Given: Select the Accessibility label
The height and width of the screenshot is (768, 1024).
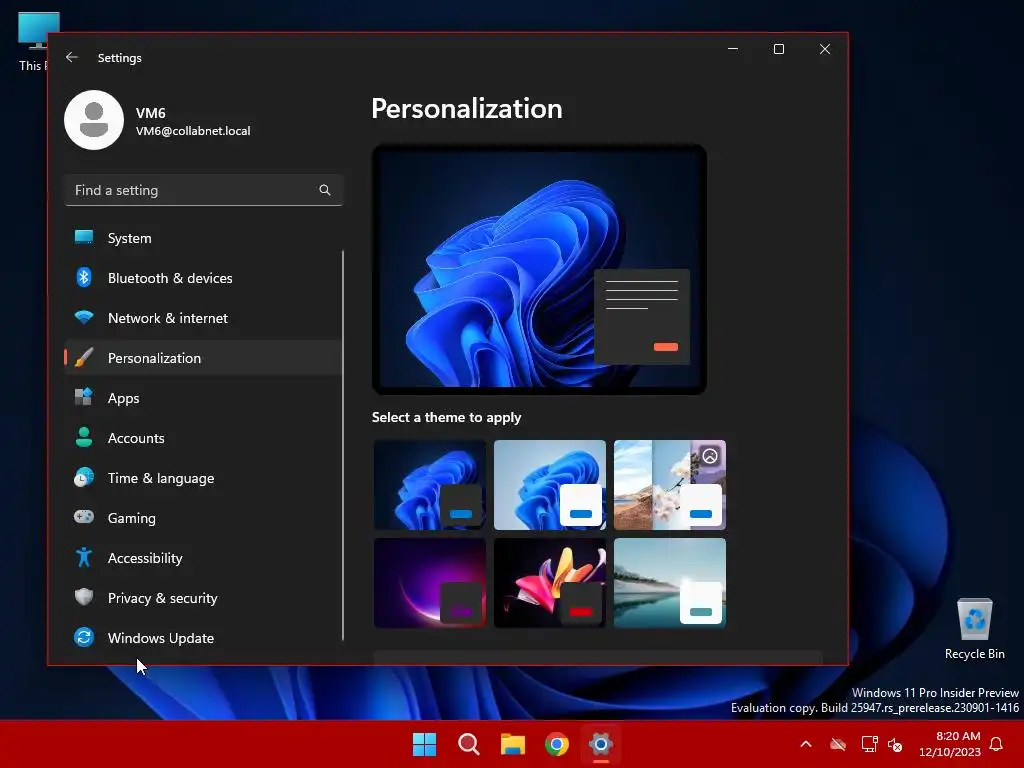Looking at the screenshot, I should pos(145,558).
